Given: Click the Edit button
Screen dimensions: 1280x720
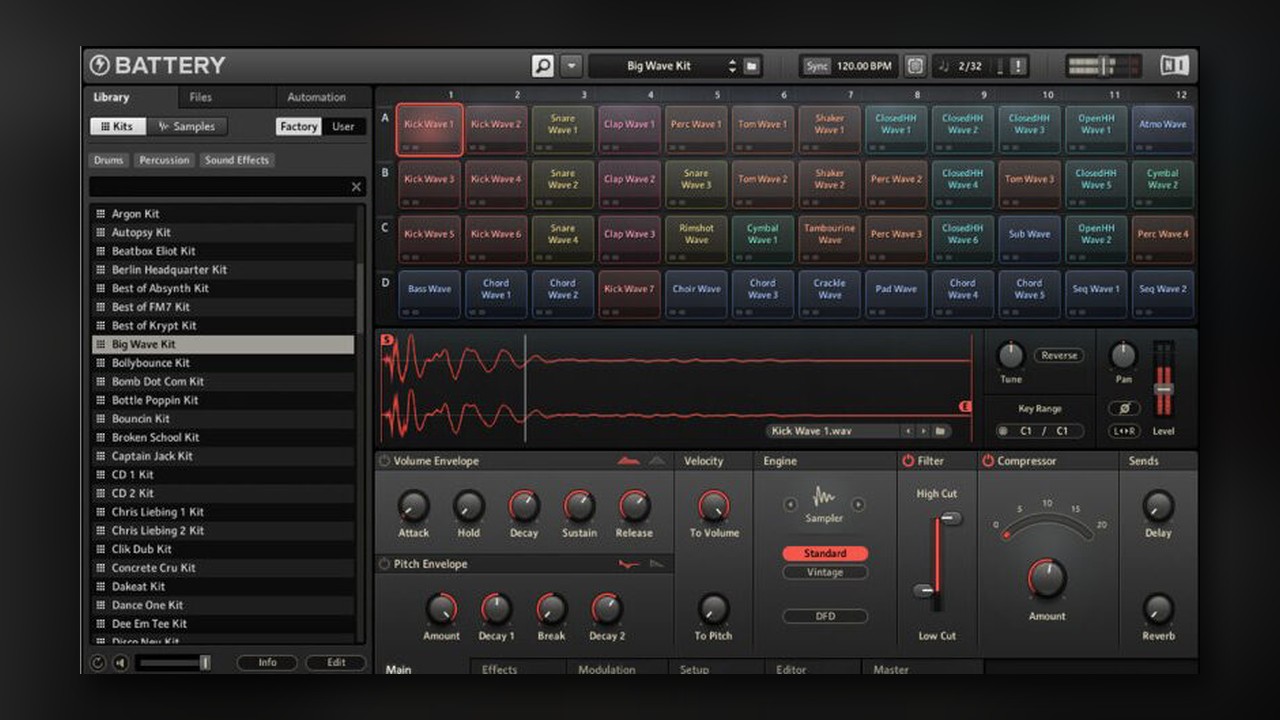Looking at the screenshot, I should click(336, 662).
